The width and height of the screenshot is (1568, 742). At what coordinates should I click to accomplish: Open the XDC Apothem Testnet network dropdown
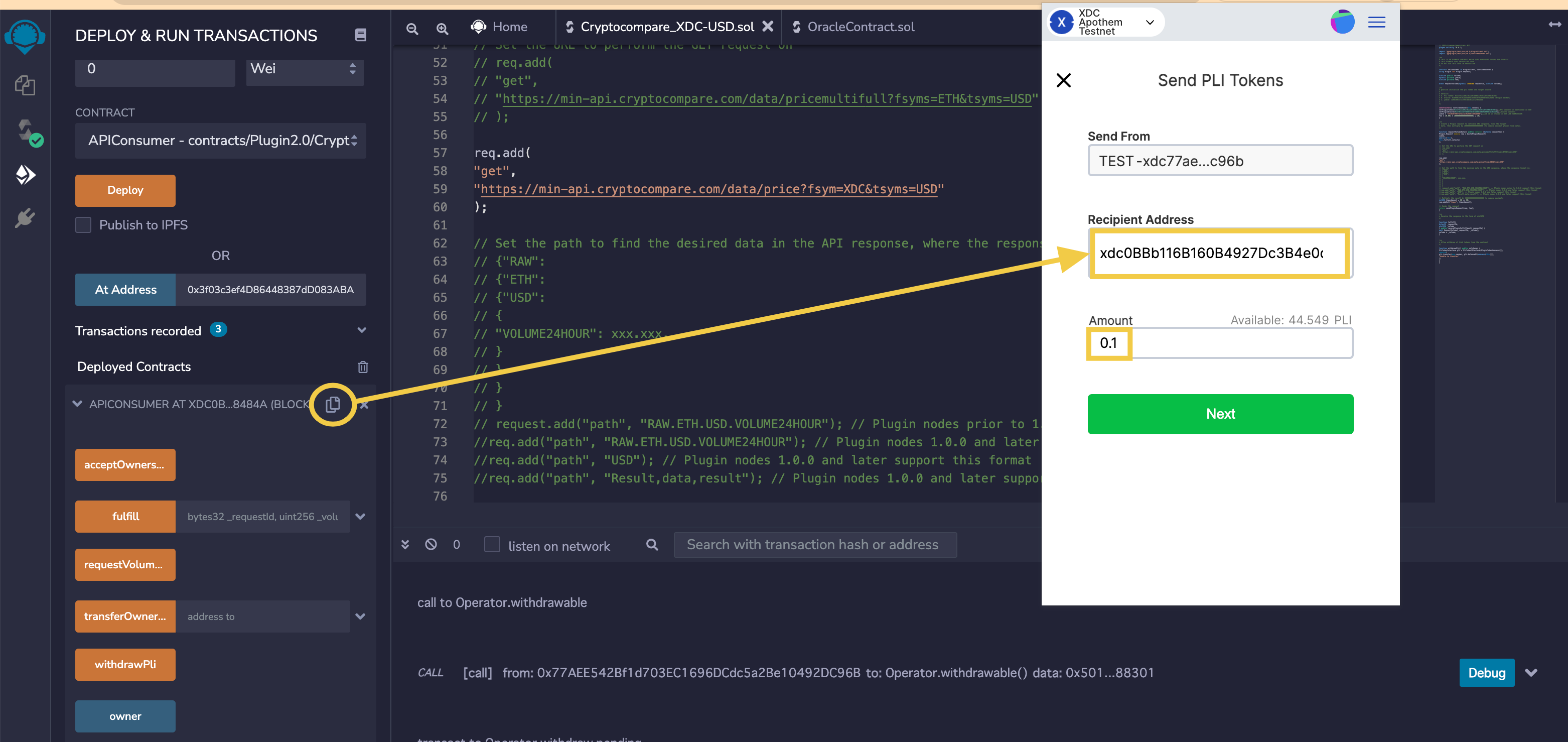1150,22
